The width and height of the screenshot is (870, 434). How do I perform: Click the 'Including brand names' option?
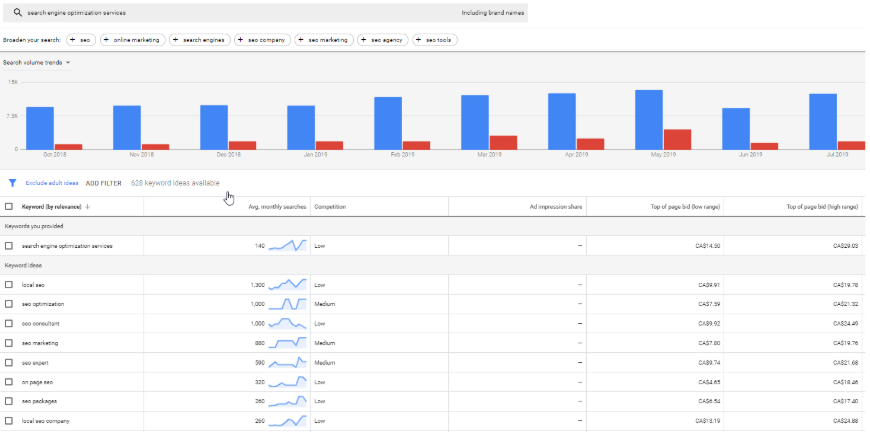[493, 12]
